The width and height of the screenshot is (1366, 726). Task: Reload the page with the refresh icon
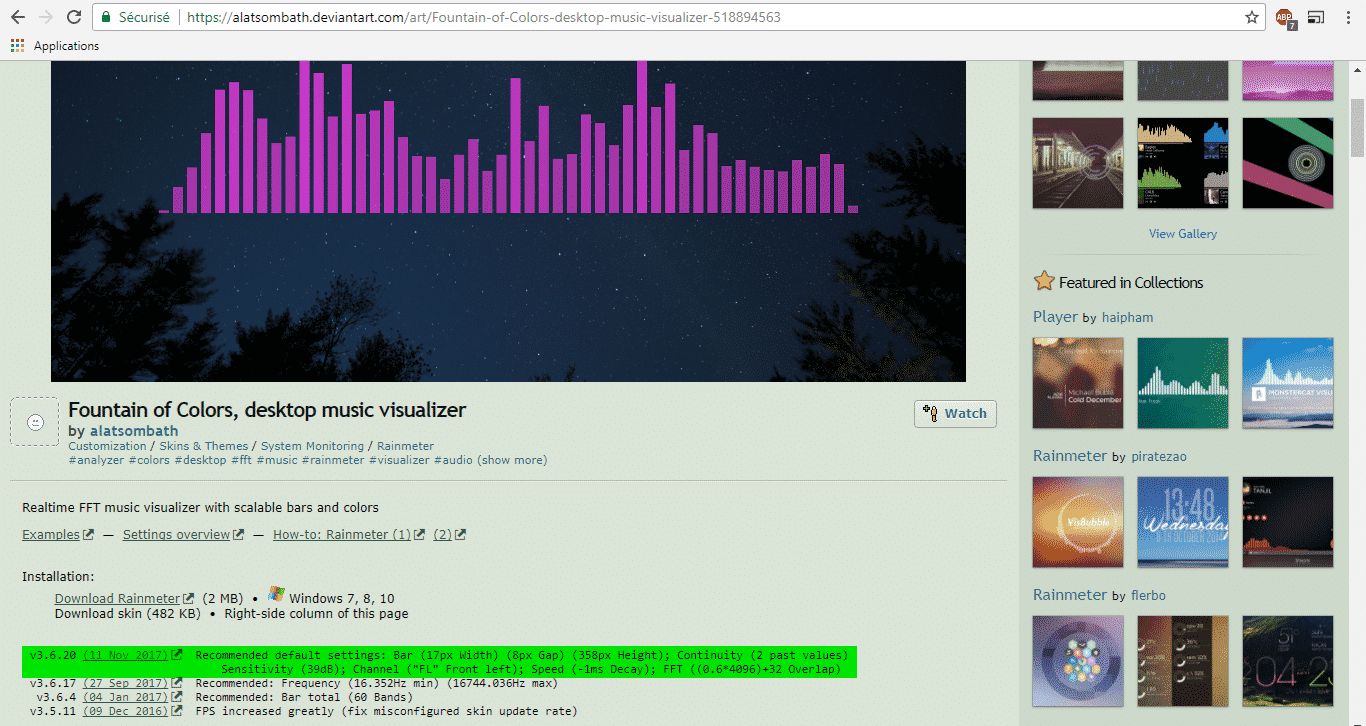[x=73, y=17]
